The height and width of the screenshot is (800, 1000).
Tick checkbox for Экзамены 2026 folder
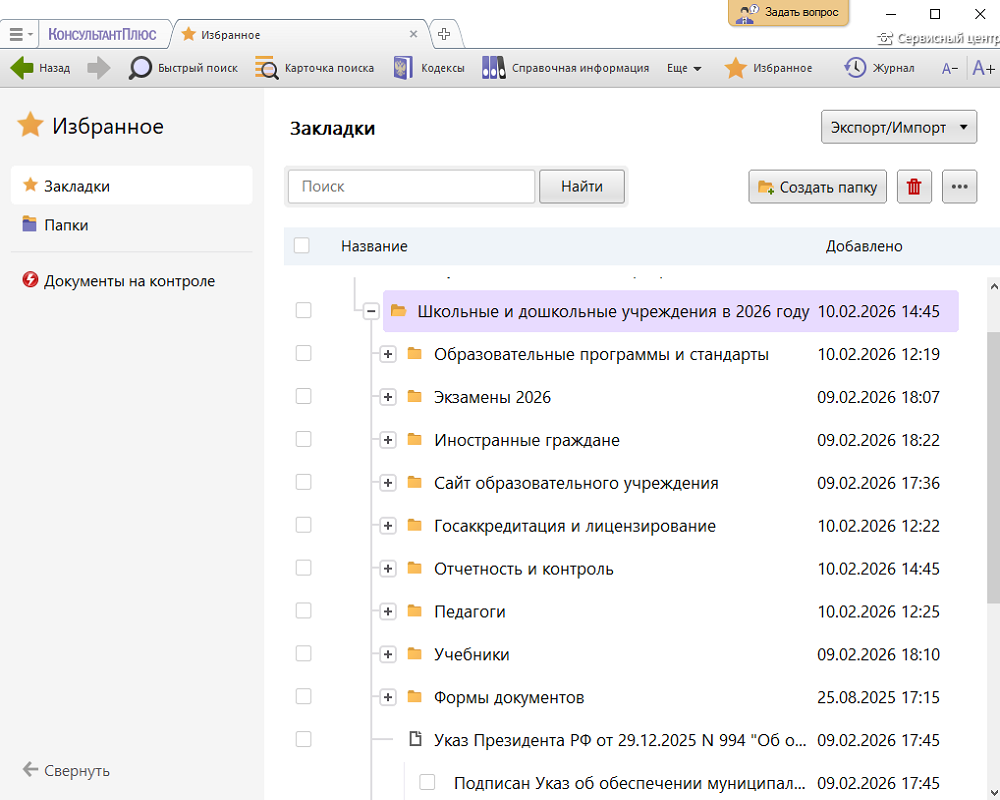click(304, 397)
